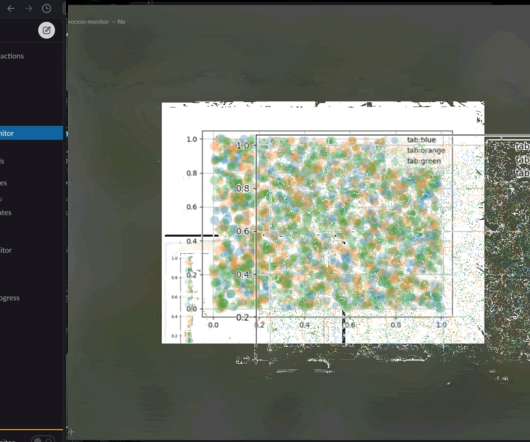Viewport: 530px width, 442px height.
Task: Click the tab:blue legend entry
Action: 421,140
